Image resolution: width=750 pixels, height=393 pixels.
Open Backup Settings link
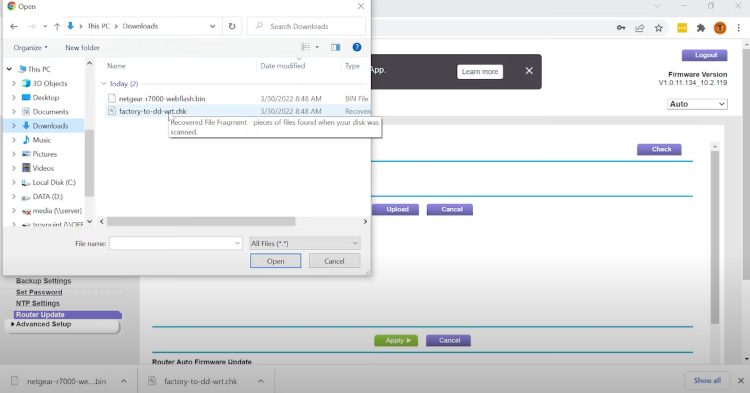click(44, 281)
